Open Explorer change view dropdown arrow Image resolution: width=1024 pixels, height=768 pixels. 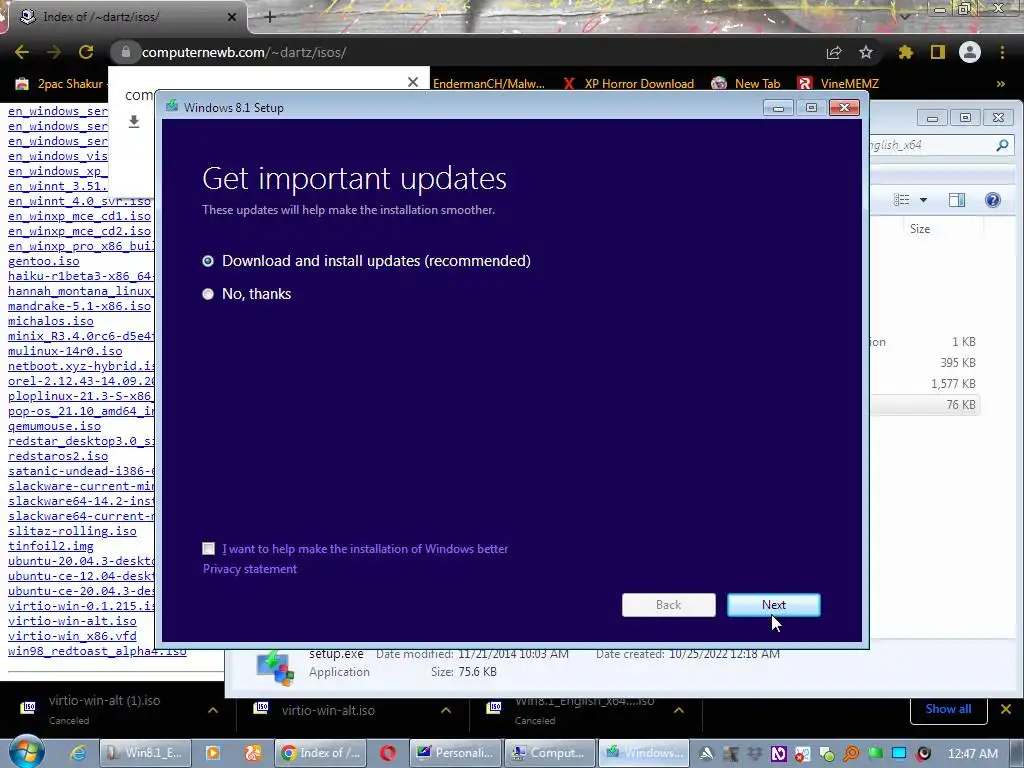(x=923, y=200)
